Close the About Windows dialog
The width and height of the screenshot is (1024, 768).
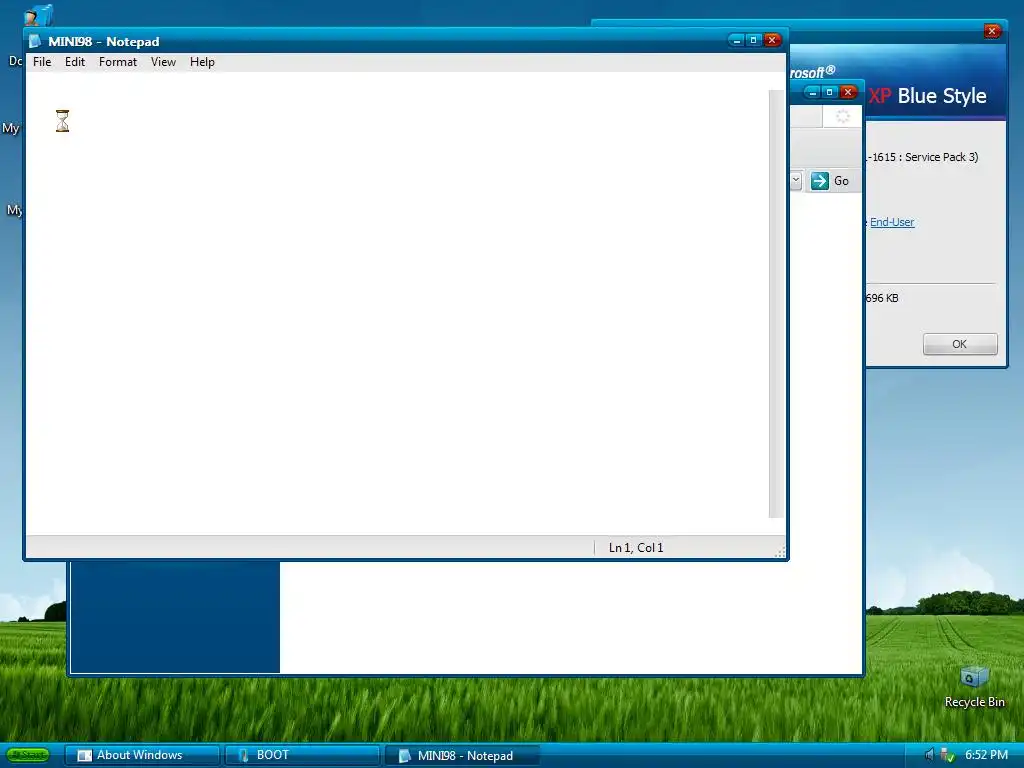coord(992,31)
